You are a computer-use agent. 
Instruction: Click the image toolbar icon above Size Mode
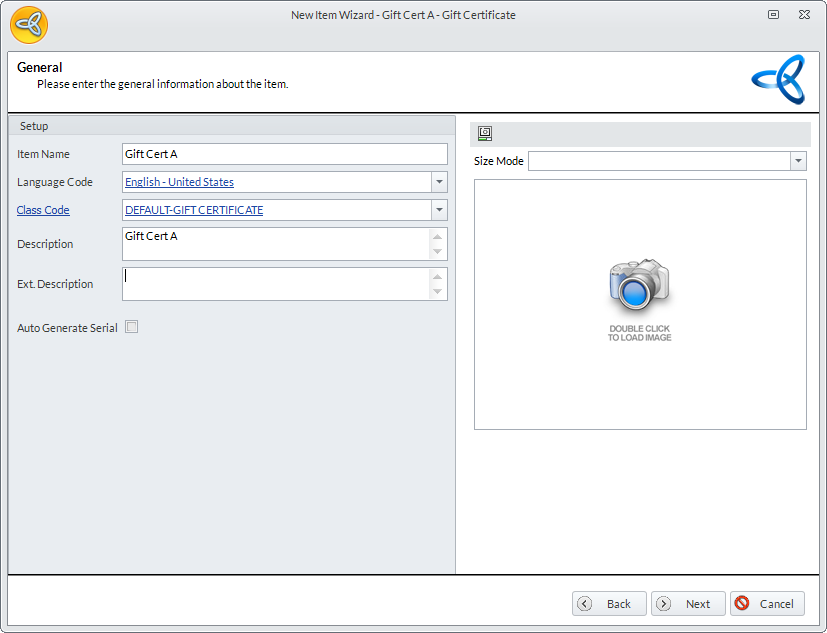pyautogui.click(x=485, y=134)
